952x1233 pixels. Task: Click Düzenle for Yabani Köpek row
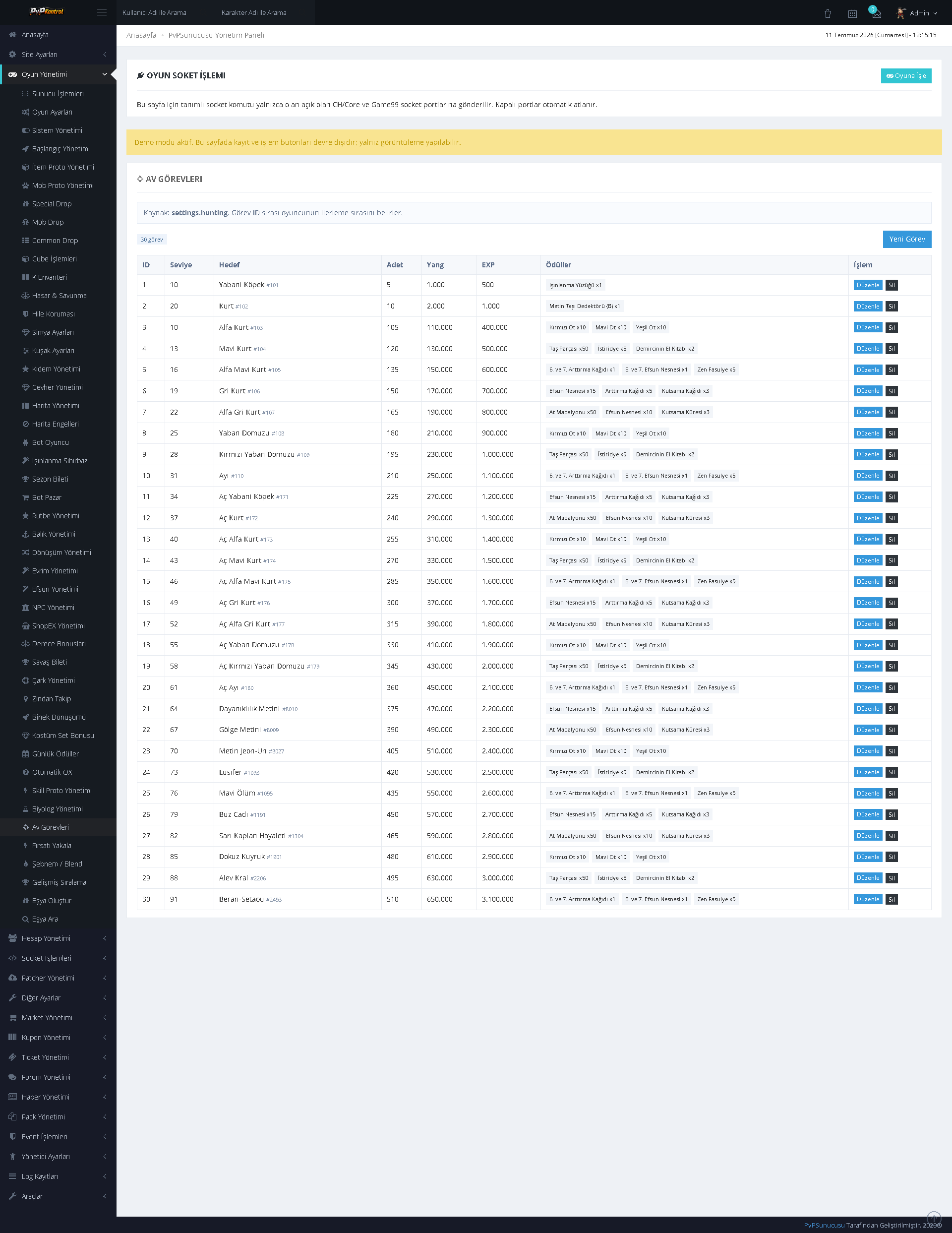(x=867, y=285)
